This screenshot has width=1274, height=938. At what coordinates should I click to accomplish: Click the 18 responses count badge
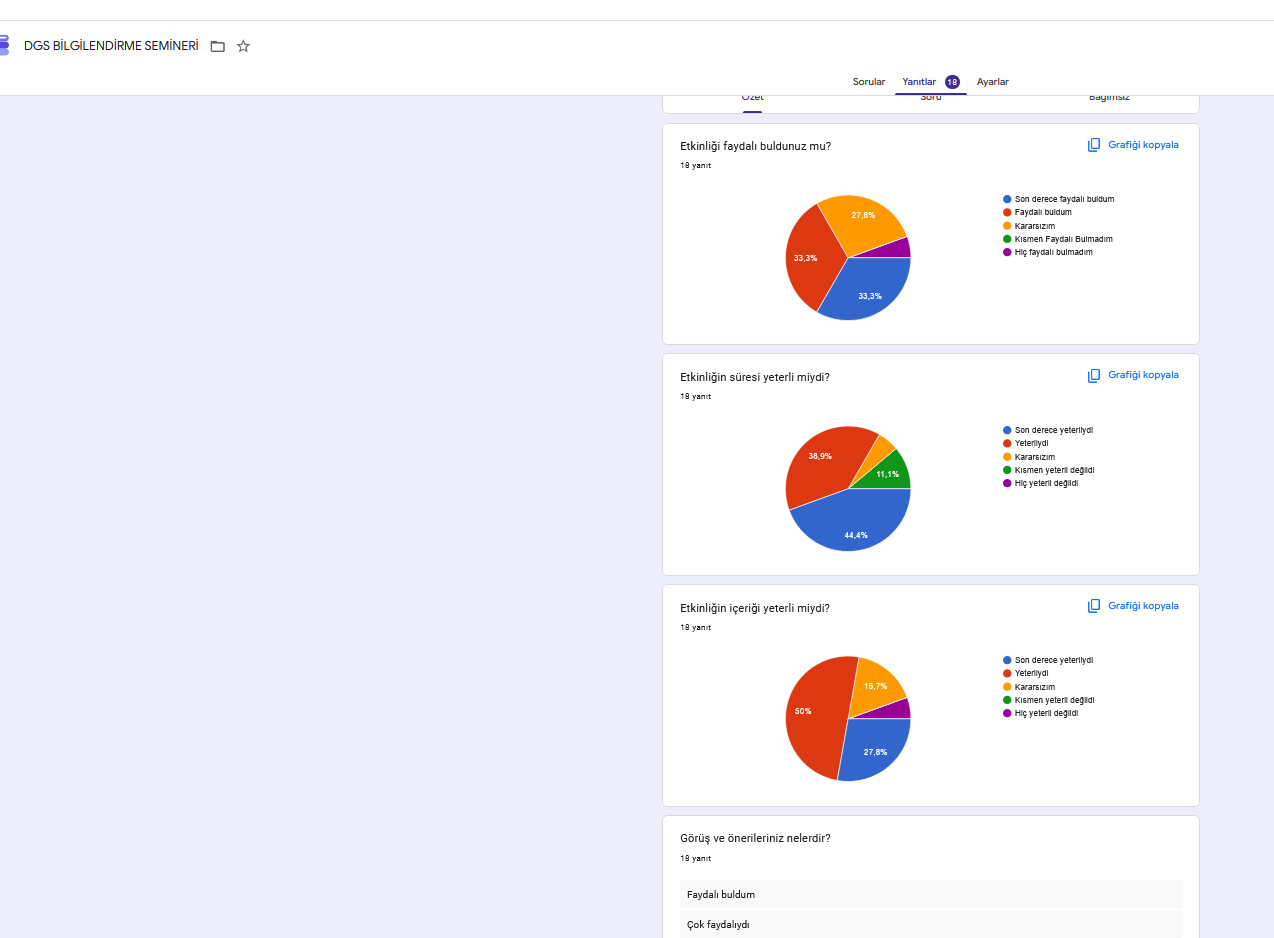coord(952,82)
